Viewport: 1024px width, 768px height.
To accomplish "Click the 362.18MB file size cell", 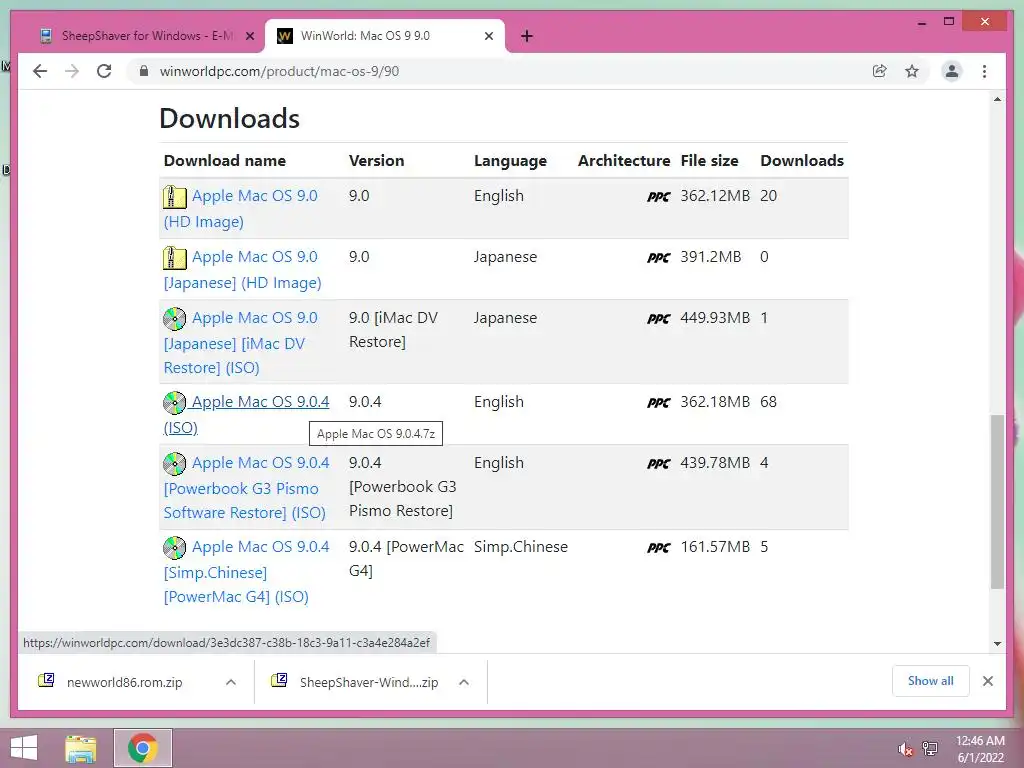I will 715,402.
